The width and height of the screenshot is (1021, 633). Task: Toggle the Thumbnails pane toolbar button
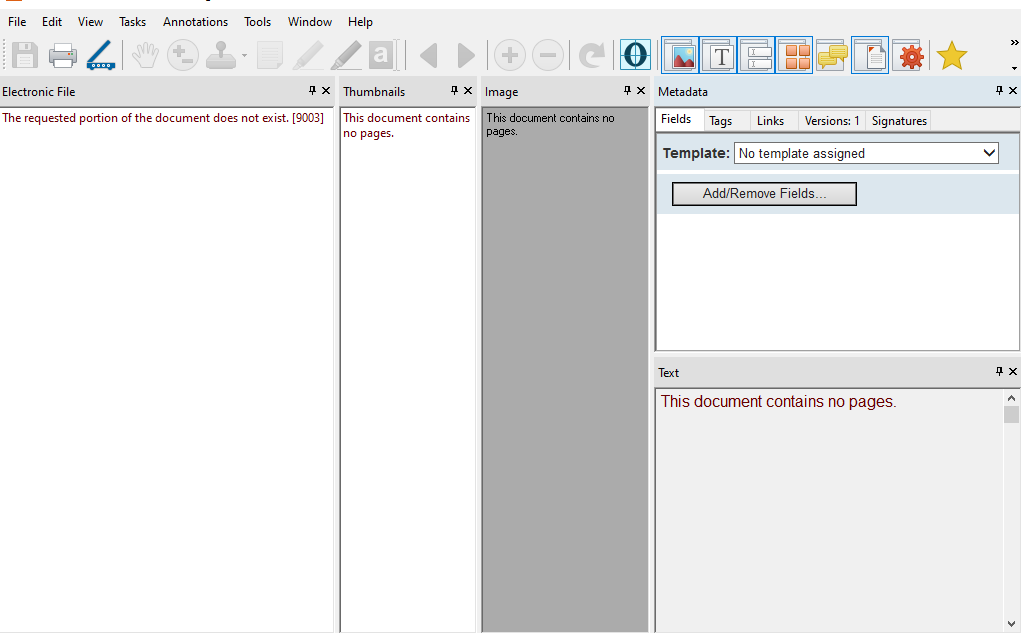794,56
